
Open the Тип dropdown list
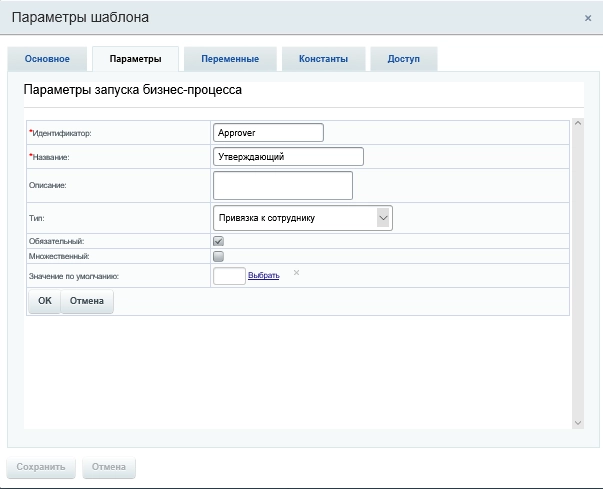click(x=303, y=217)
